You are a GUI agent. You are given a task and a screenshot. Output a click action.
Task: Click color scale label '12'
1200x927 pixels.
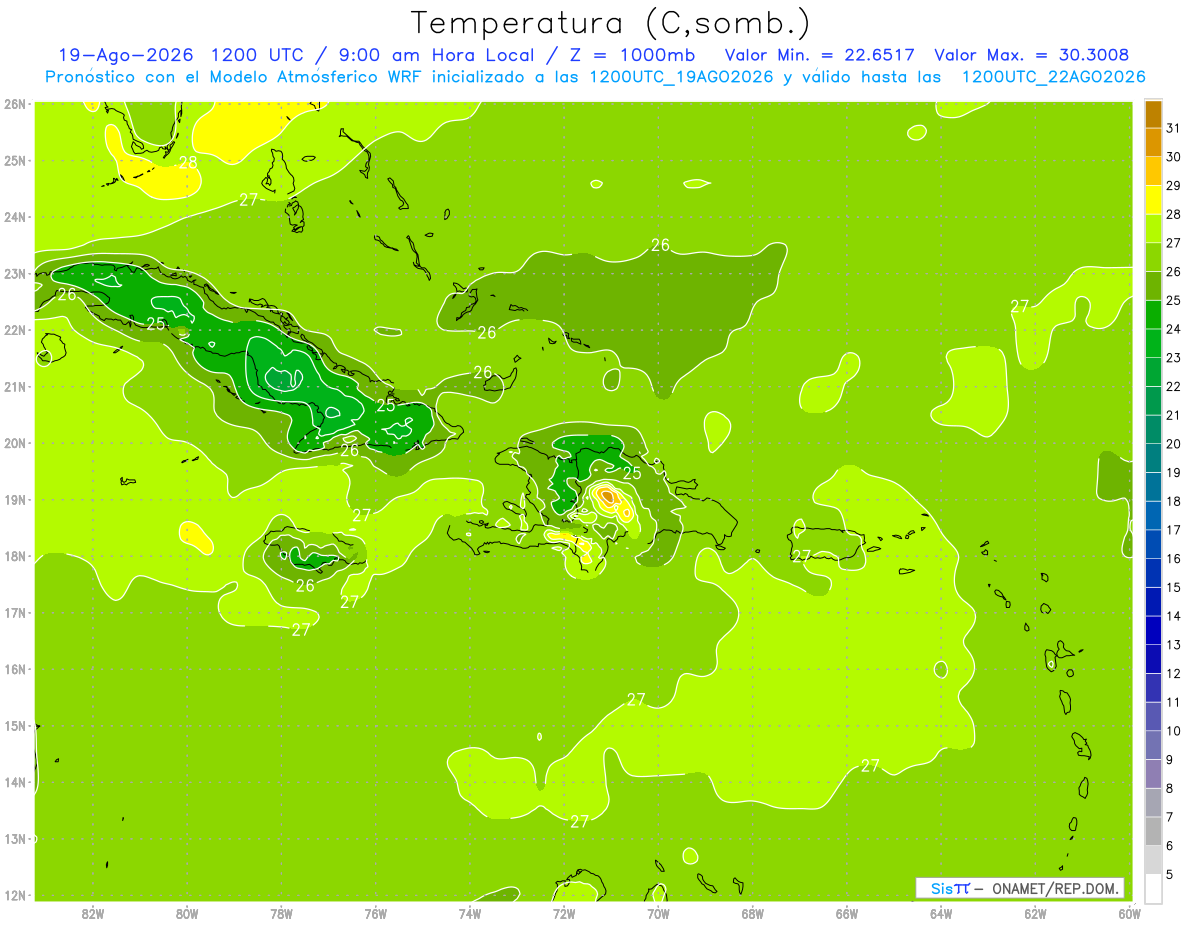pyautogui.click(x=1174, y=673)
